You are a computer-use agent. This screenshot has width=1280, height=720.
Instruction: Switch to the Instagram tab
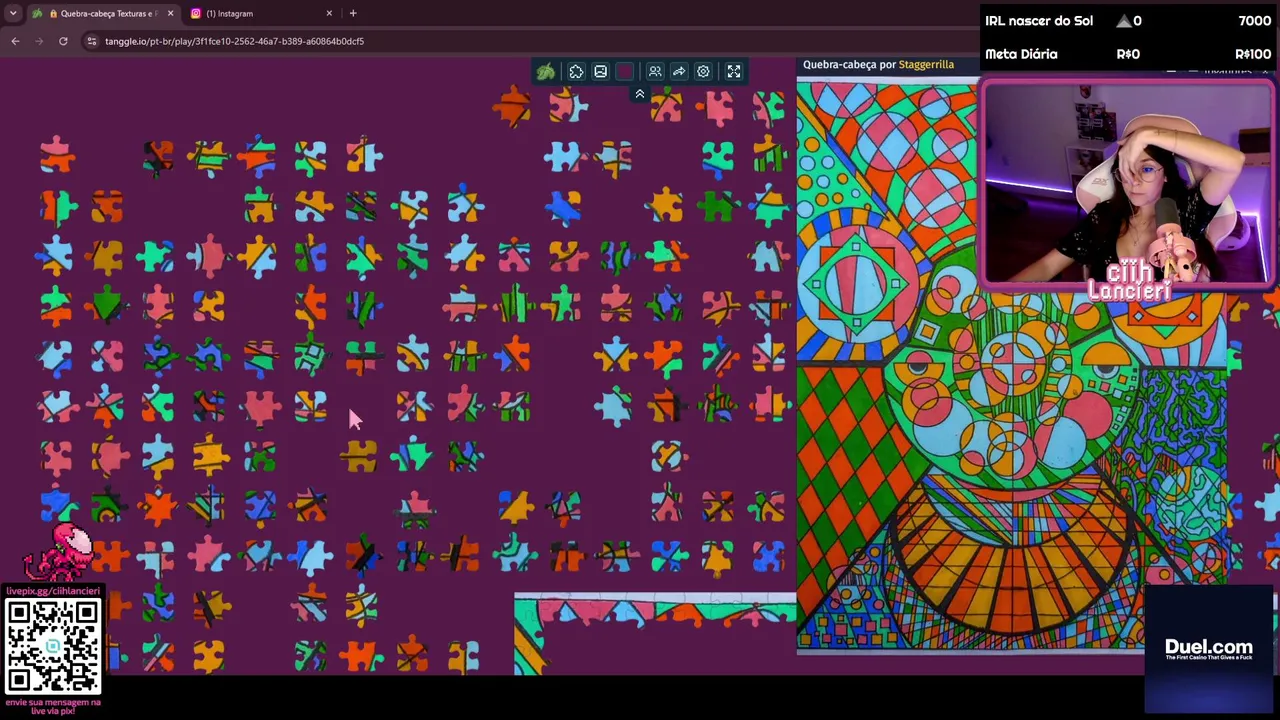[x=262, y=13]
